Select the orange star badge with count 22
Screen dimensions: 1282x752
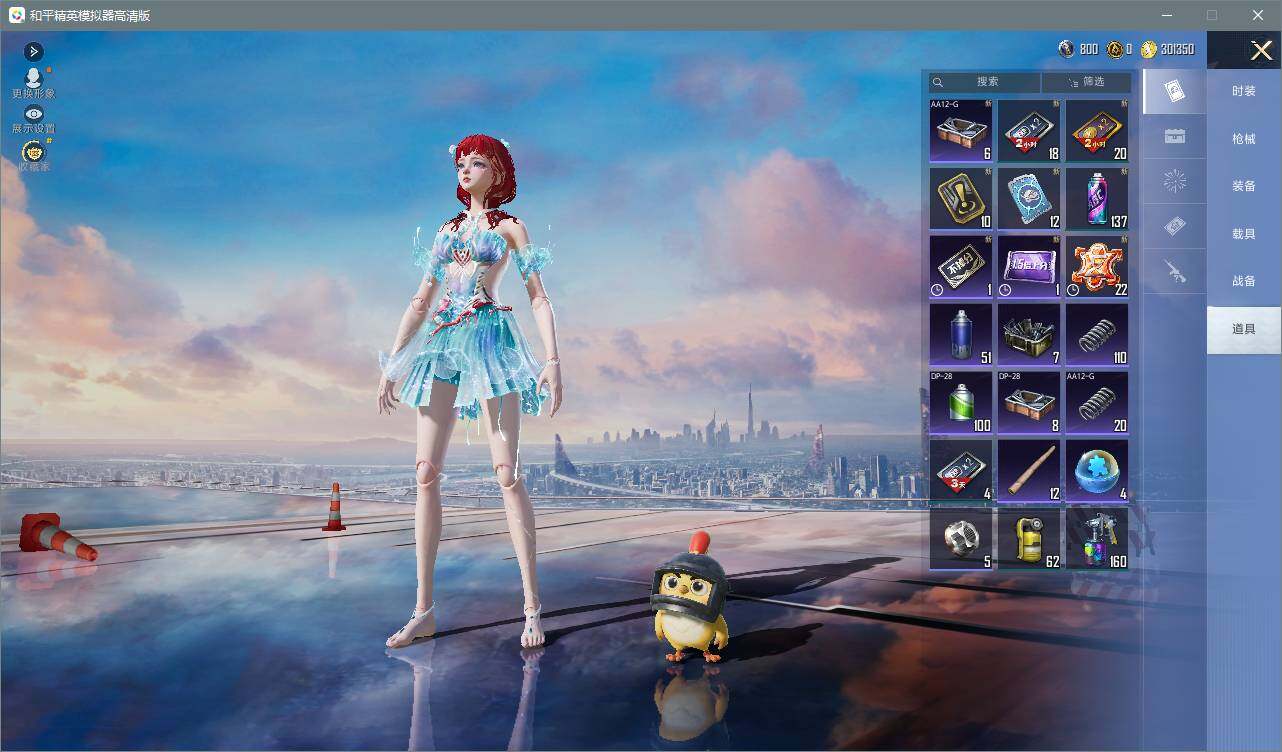point(1097,266)
